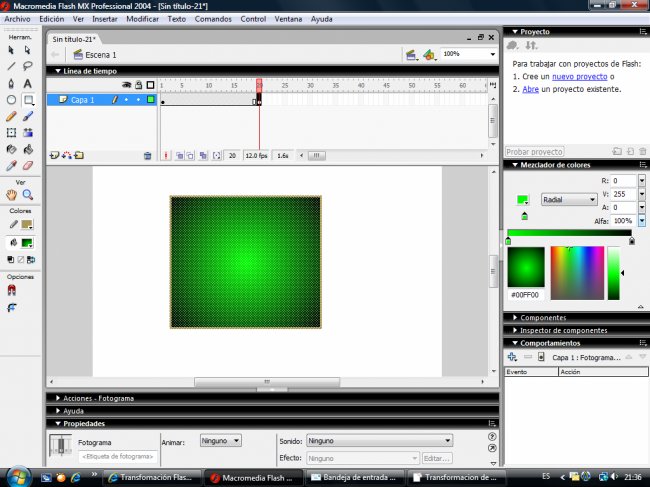
Task: Select the Oval tool
Action: (11, 100)
